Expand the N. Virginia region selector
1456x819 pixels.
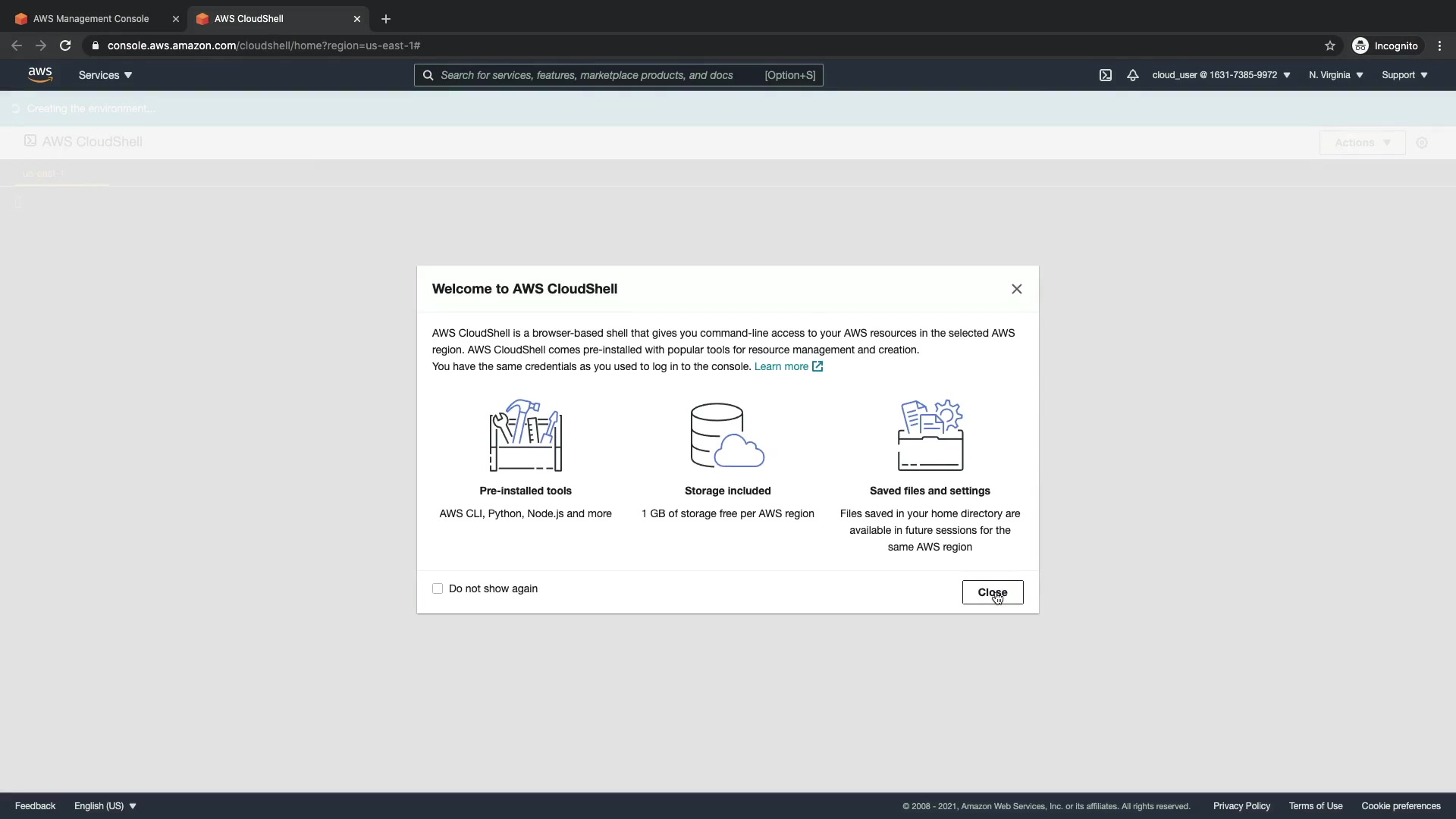[x=1335, y=75]
